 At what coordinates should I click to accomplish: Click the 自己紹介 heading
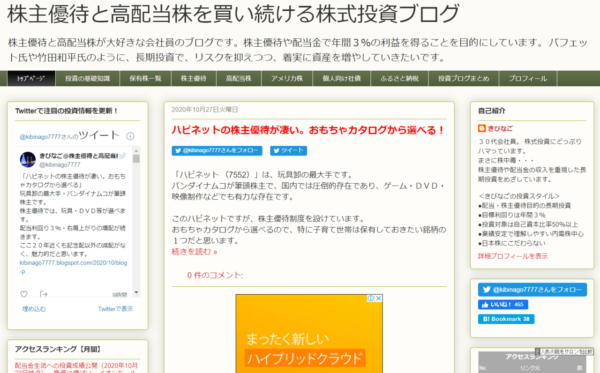[492, 111]
